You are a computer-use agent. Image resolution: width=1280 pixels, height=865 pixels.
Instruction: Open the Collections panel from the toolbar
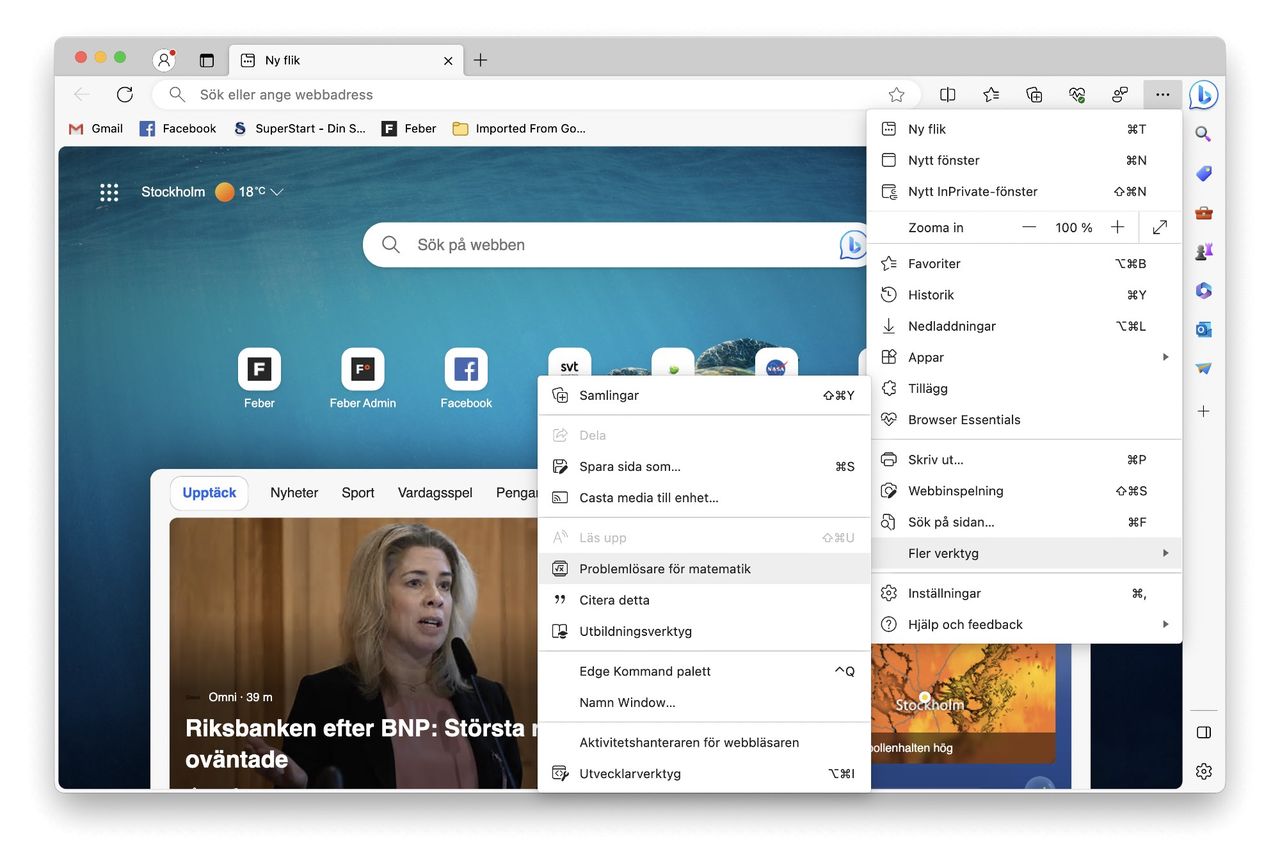click(1034, 94)
